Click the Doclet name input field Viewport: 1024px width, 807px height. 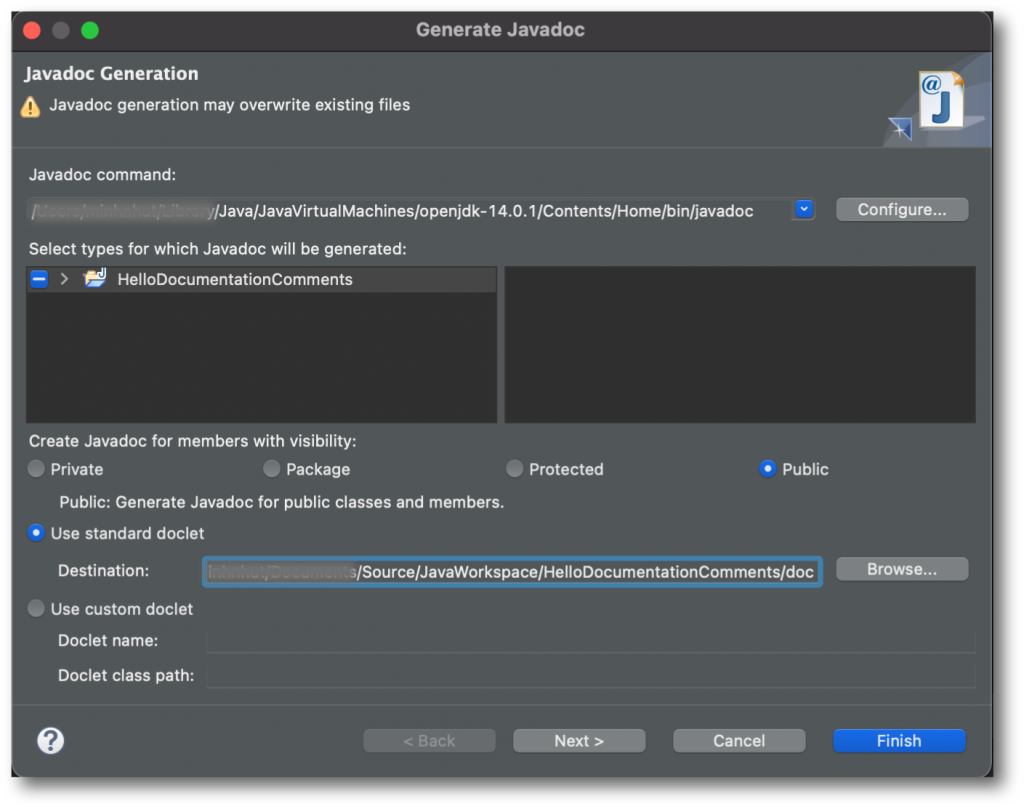pyautogui.click(x=590, y=641)
